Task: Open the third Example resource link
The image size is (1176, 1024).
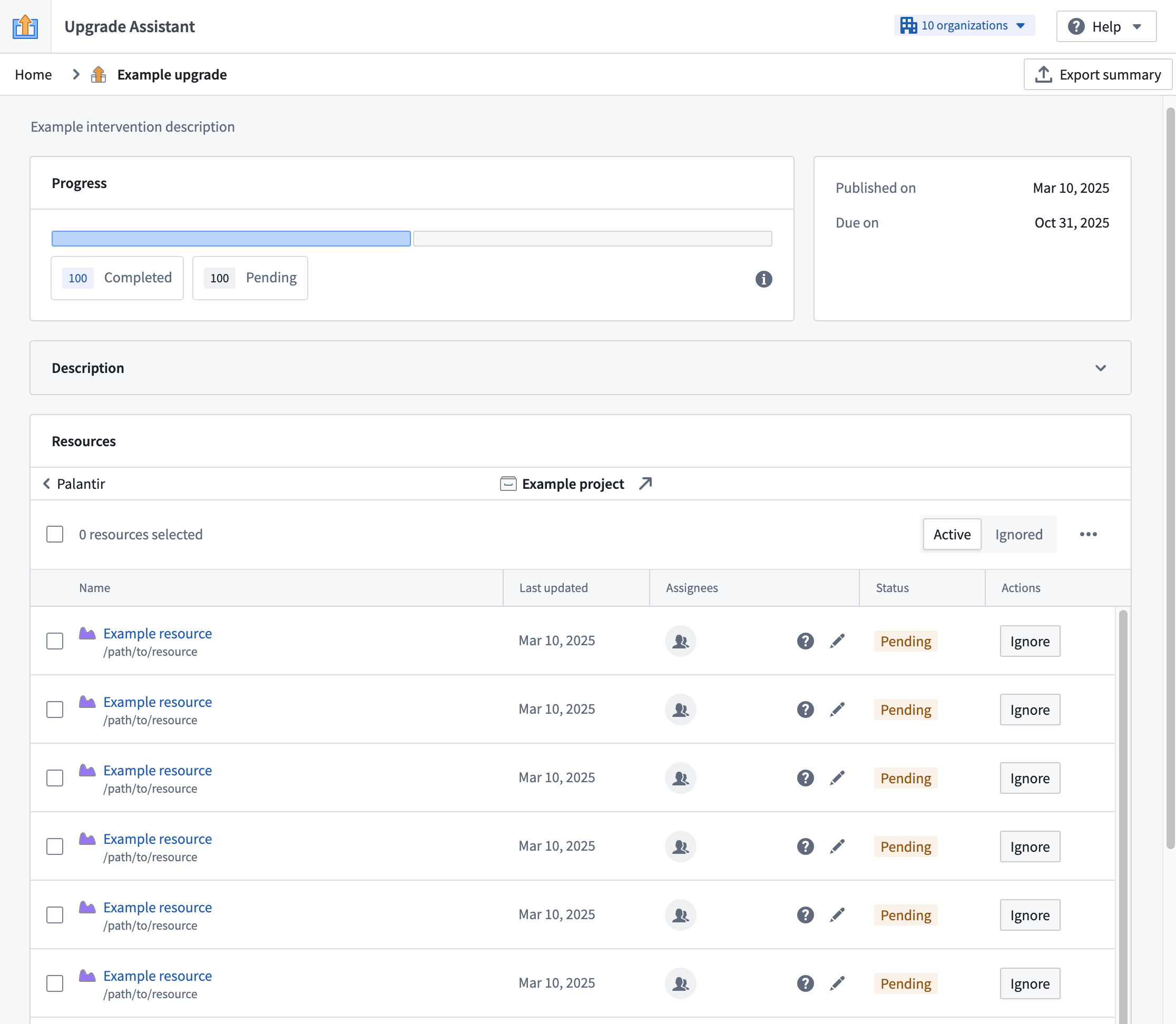Action: tap(158, 770)
